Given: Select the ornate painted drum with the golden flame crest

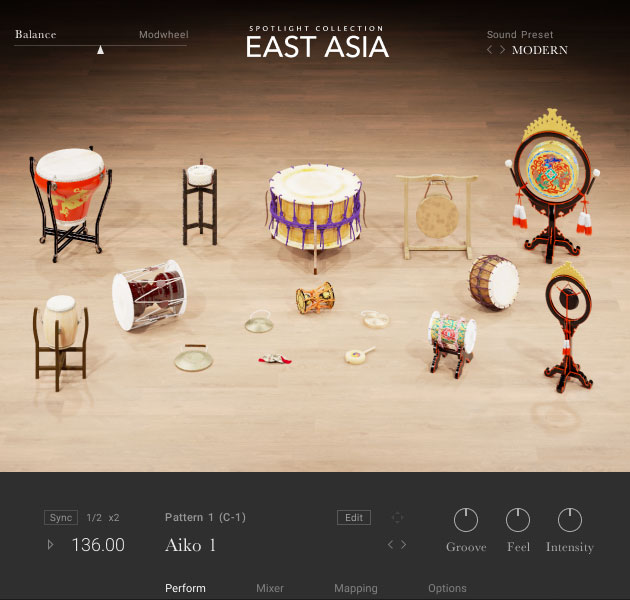Looking at the screenshot, I should pyautogui.click(x=552, y=185).
